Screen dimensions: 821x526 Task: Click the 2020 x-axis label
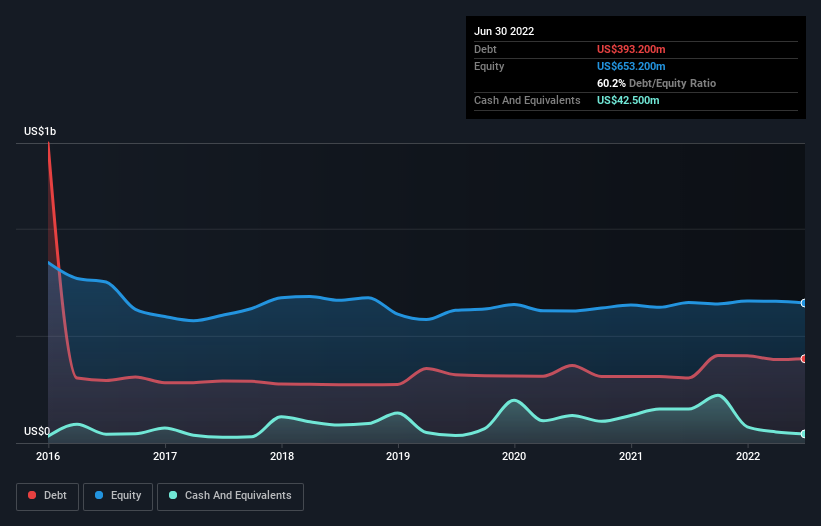coord(514,456)
